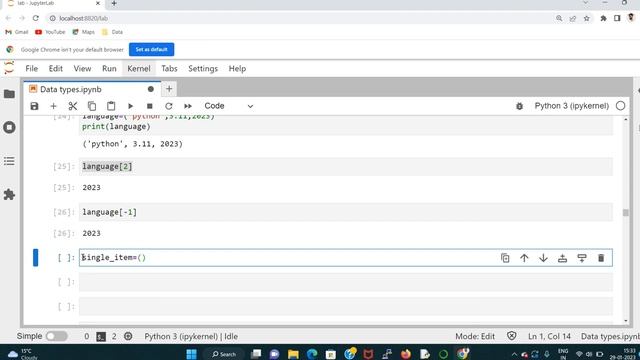Click the language[-1] code cell
This screenshot has height=360, width=640.
coord(346,212)
